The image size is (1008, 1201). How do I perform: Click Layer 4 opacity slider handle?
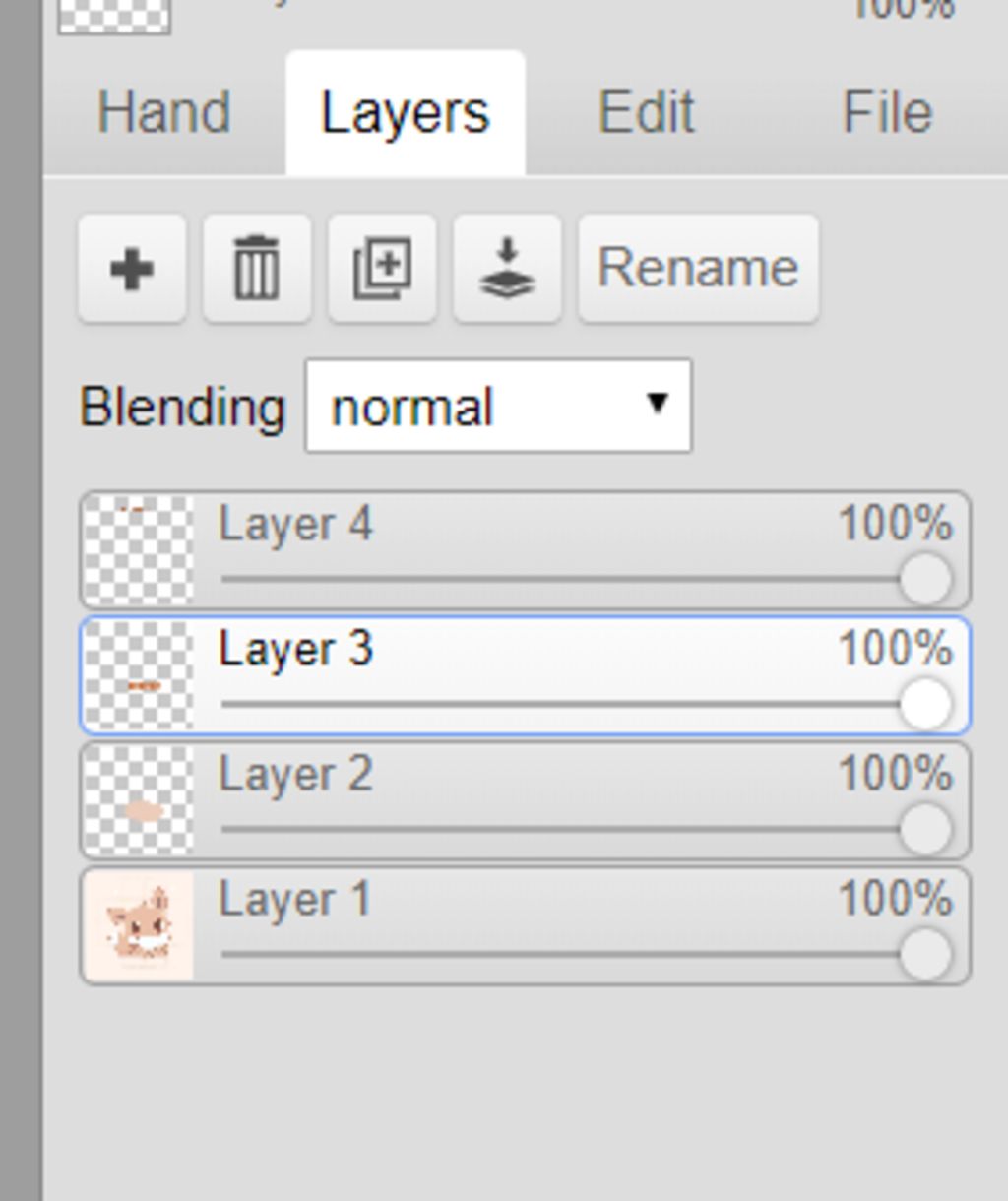pyautogui.click(x=925, y=580)
